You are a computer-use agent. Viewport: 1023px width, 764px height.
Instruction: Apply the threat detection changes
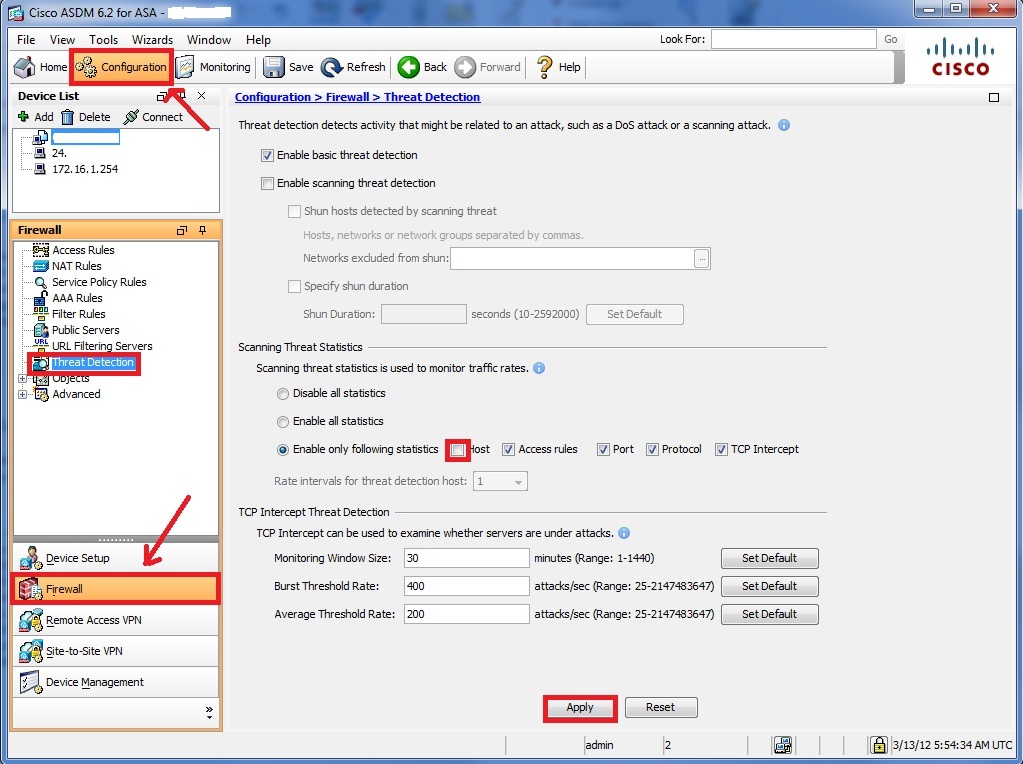[x=580, y=707]
